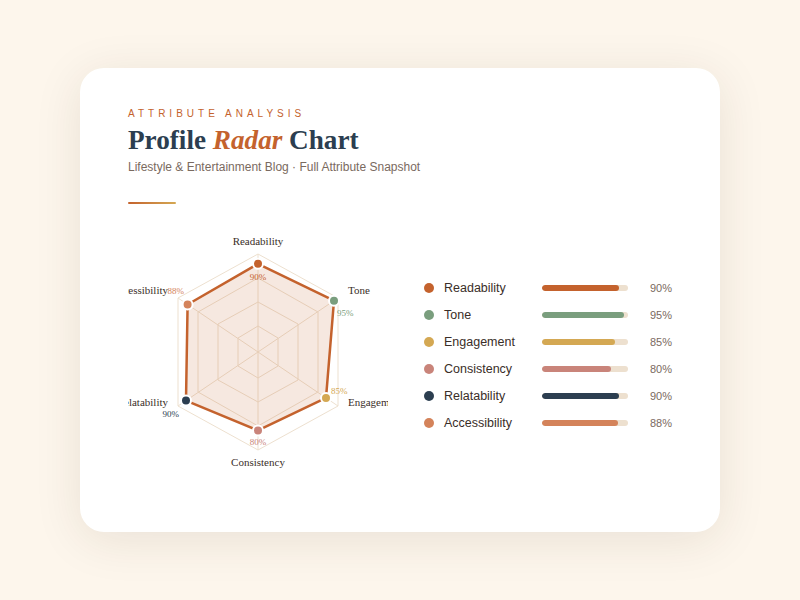Click the Lifestyle & Entertainment Blog subtitle
800x600 pixels.
pos(274,167)
